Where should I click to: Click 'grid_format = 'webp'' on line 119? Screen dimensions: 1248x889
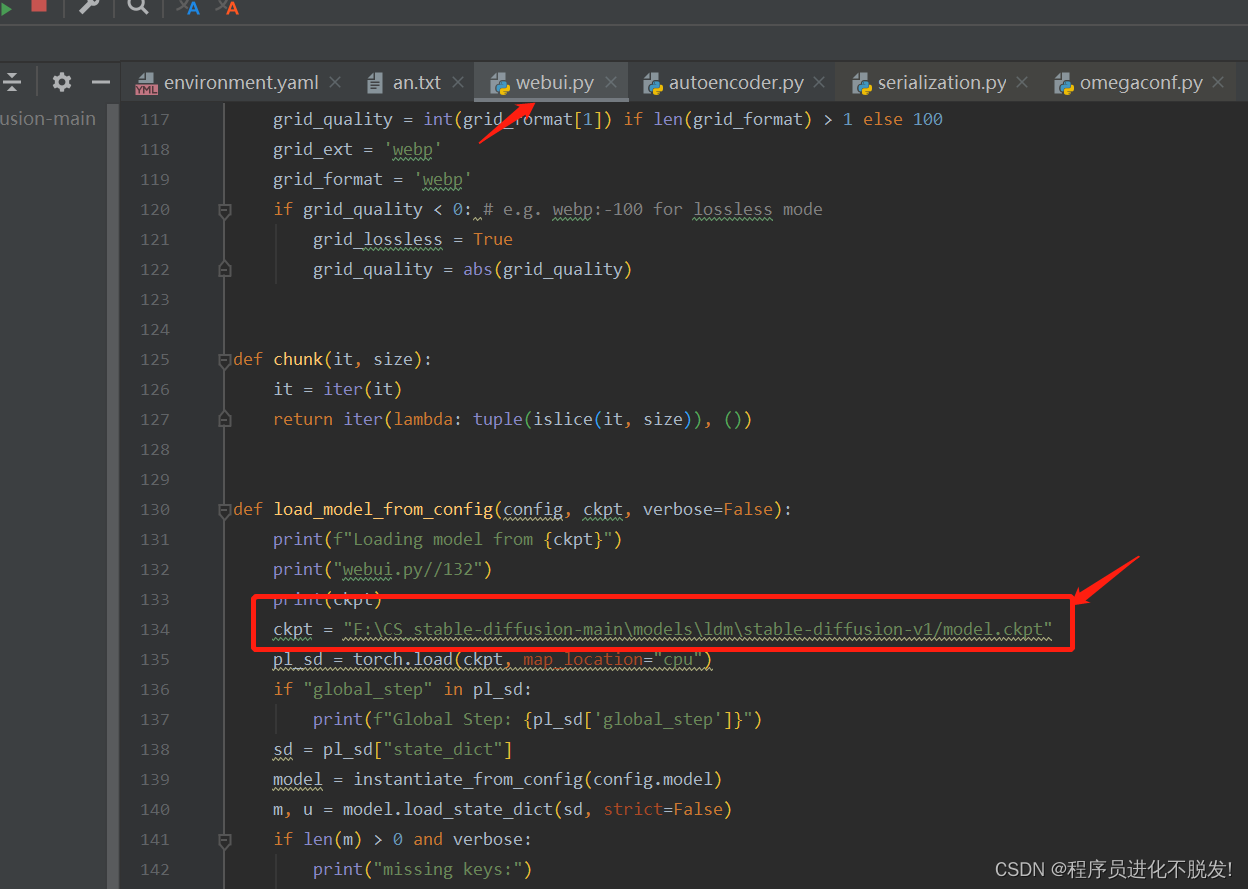[372, 179]
